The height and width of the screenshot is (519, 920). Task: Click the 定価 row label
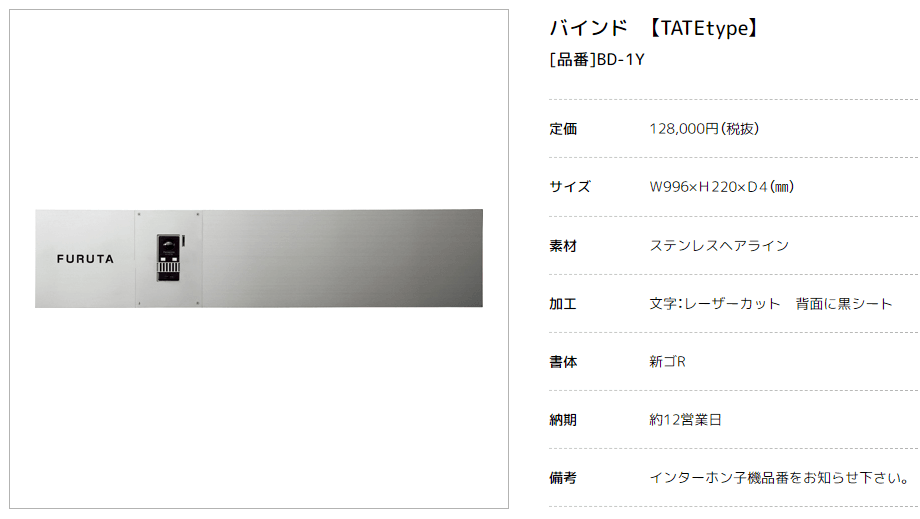click(x=563, y=129)
